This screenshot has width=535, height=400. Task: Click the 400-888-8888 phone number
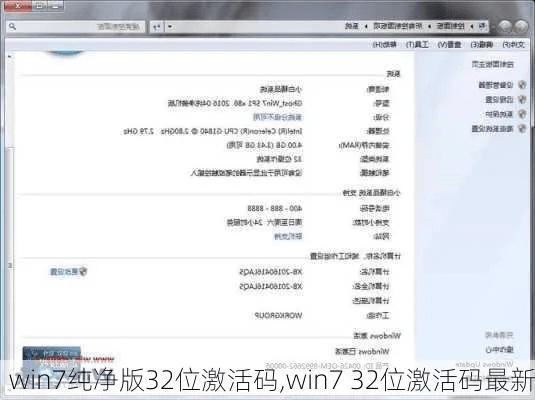click(x=275, y=208)
